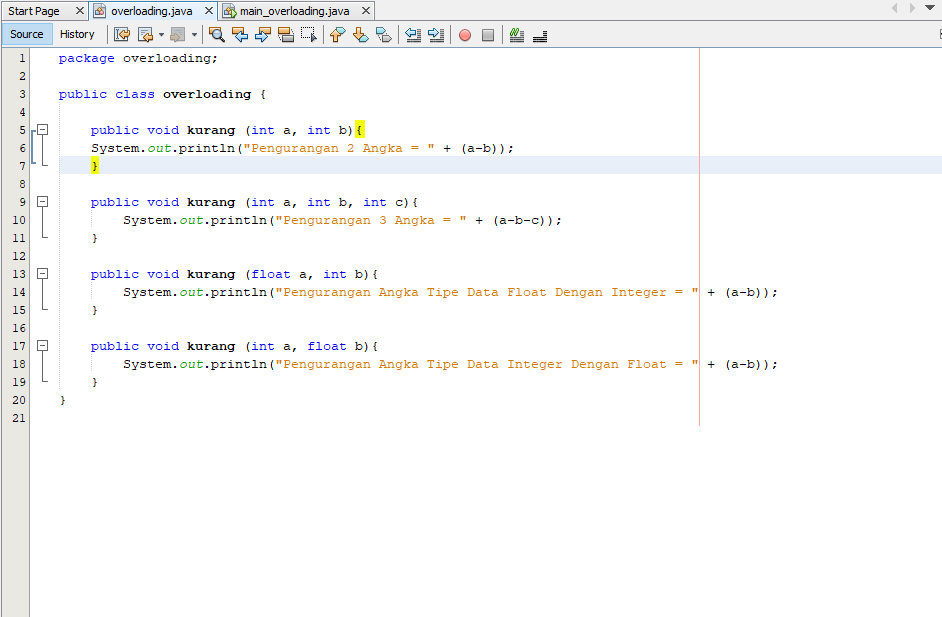Click the Find Next Occurrence icon
Screen dimensions: 942x617
click(x=264, y=35)
